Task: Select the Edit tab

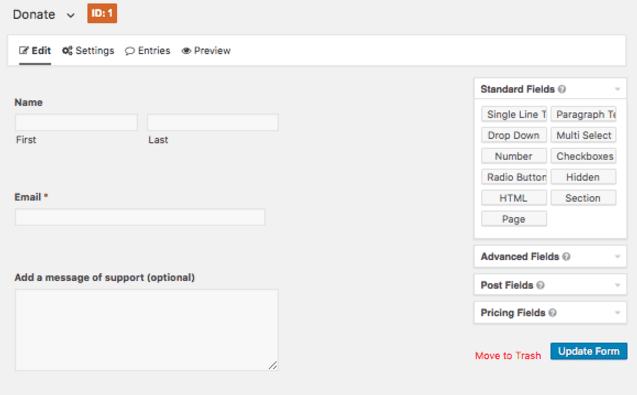Action: [35, 51]
